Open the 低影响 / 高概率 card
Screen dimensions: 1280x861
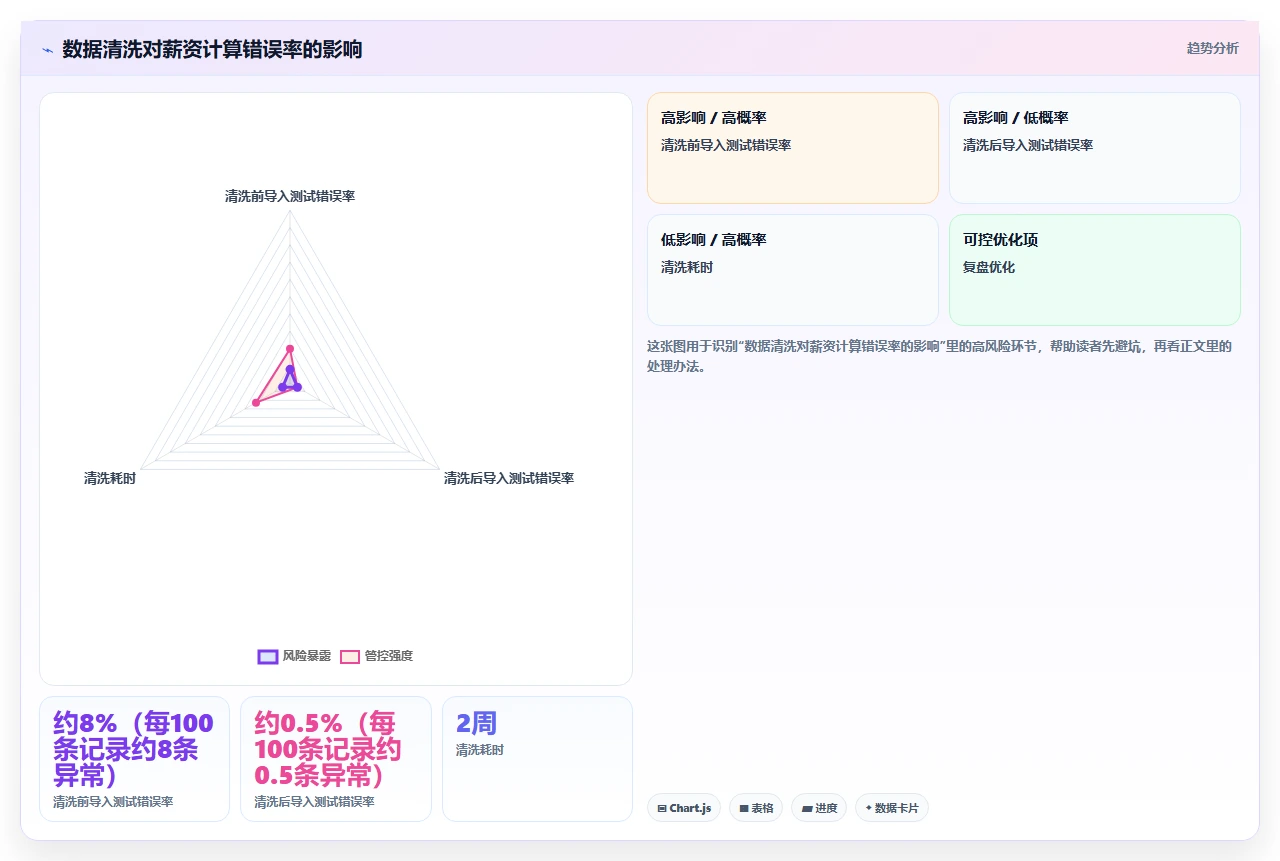pyautogui.click(x=793, y=270)
